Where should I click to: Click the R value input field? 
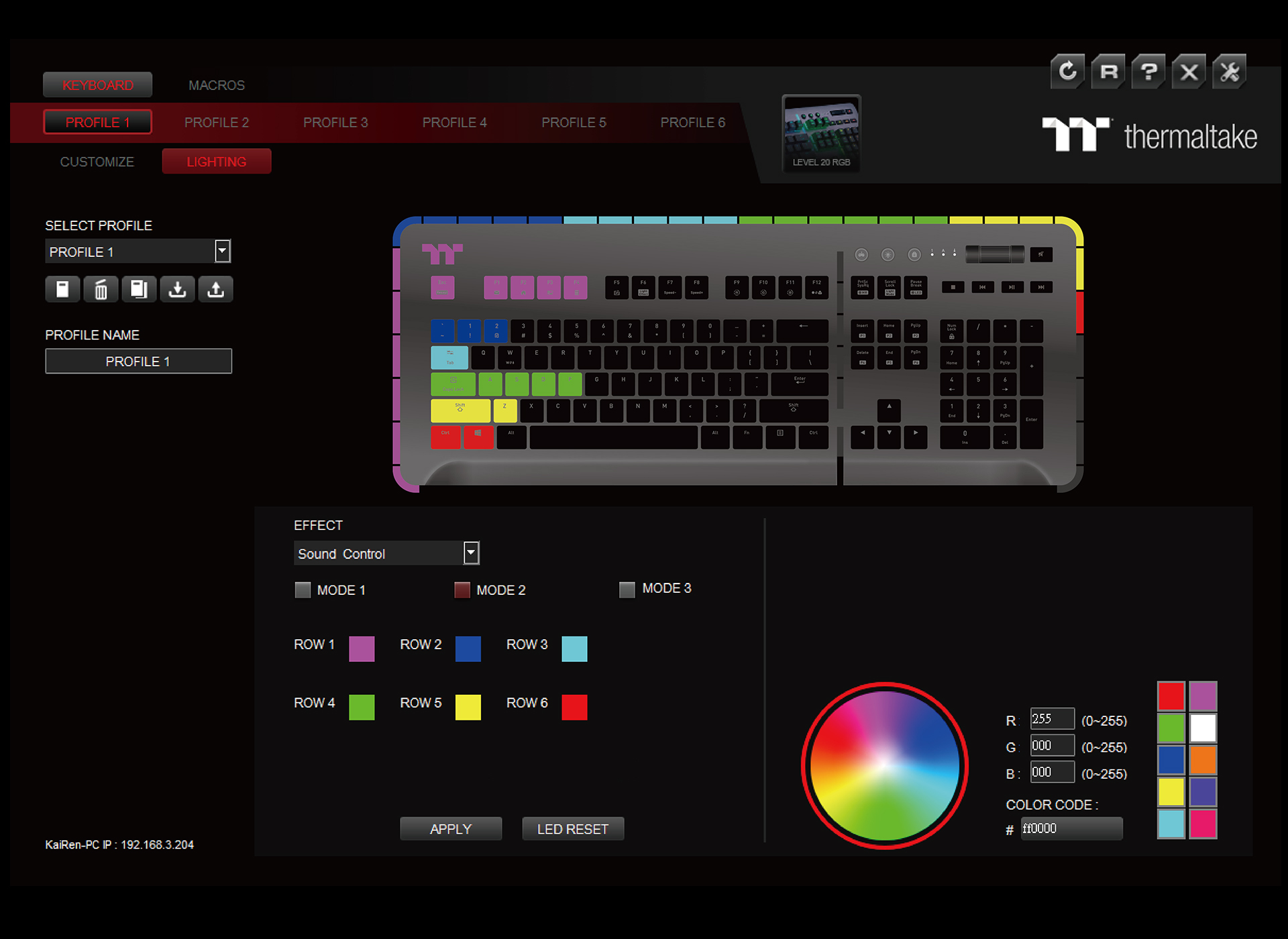1052,719
